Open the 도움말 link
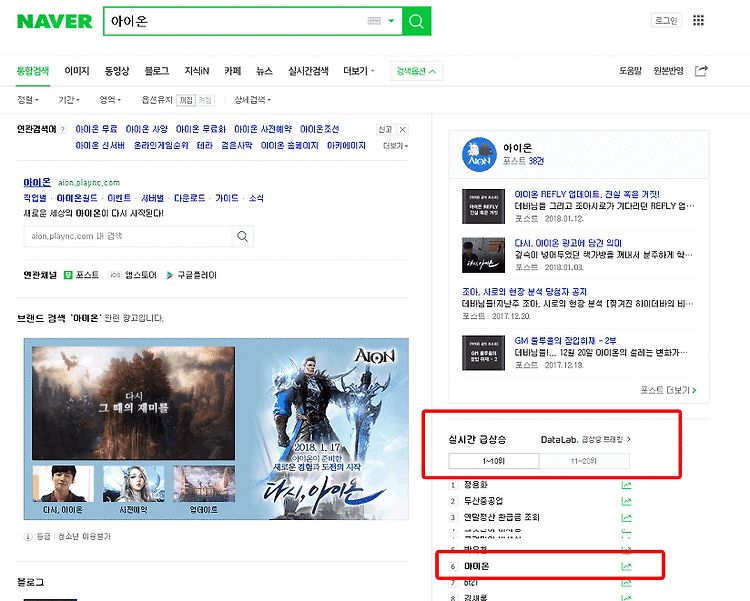The height and width of the screenshot is (601, 750). click(x=630, y=71)
